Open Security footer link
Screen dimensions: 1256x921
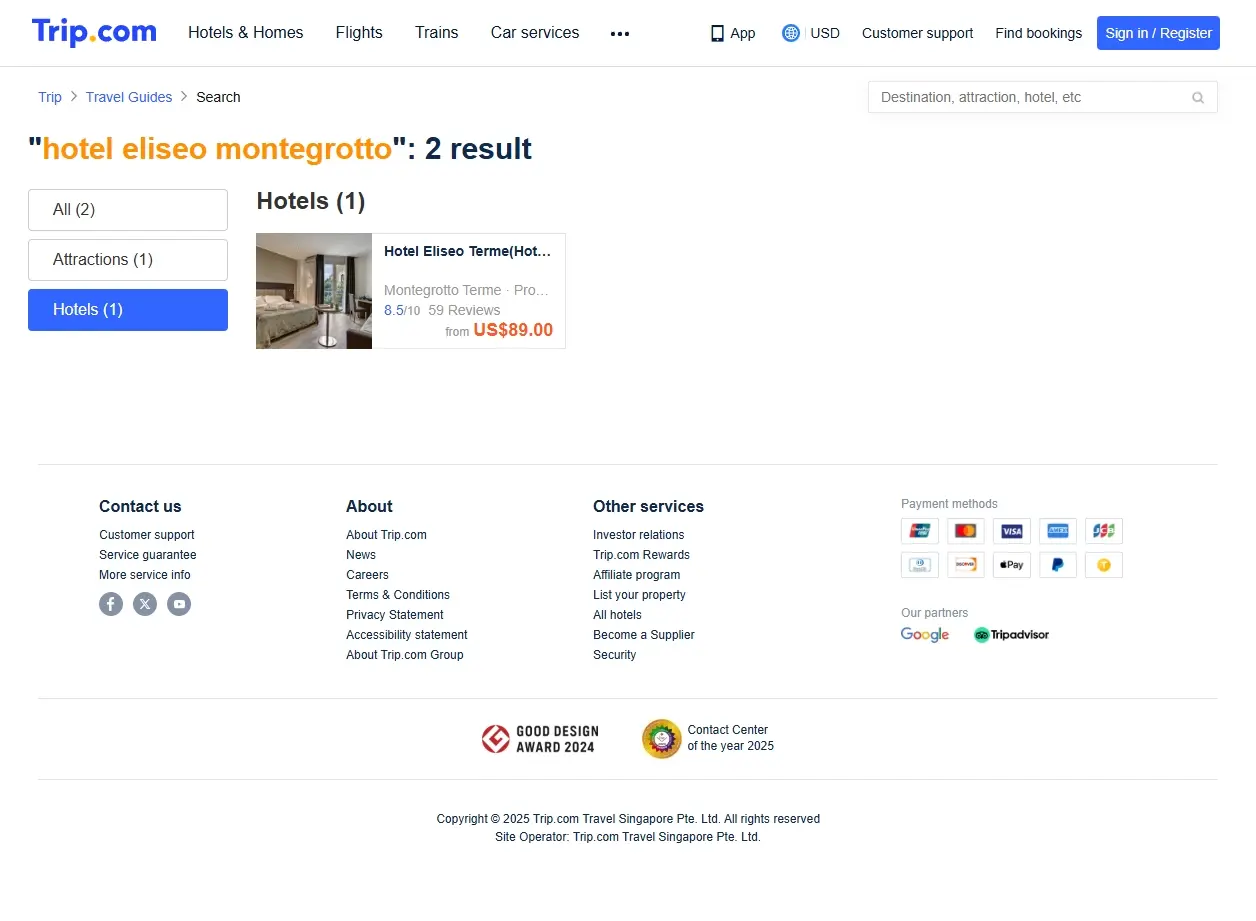614,655
